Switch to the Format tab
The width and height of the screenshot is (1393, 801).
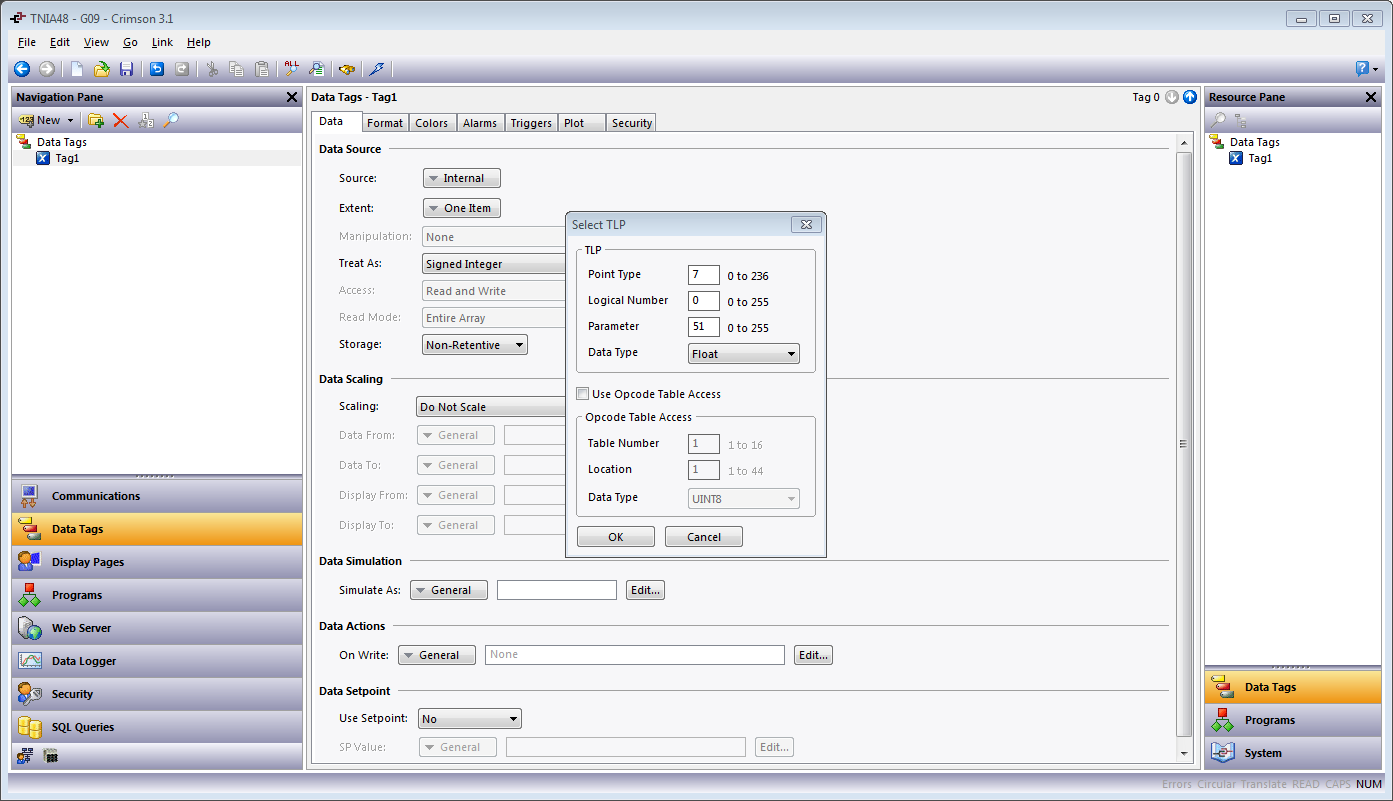(x=385, y=123)
